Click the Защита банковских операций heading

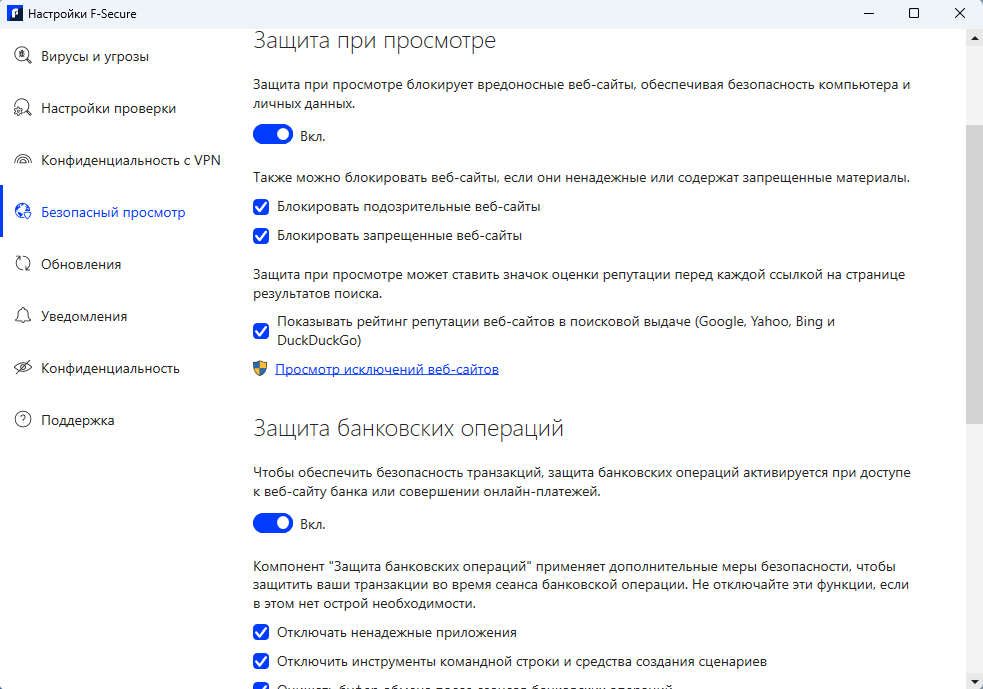tap(408, 428)
